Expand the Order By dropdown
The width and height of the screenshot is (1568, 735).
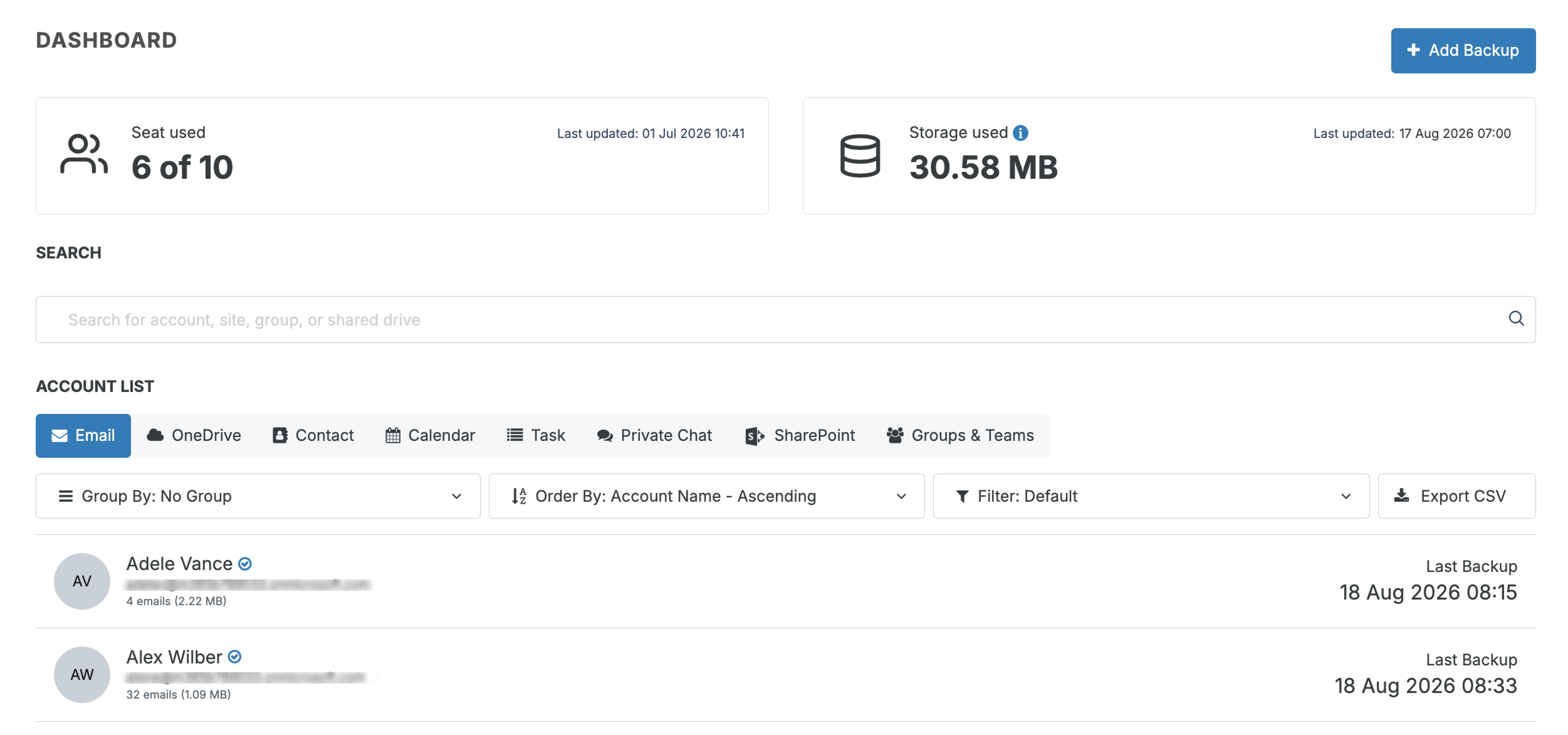click(706, 496)
